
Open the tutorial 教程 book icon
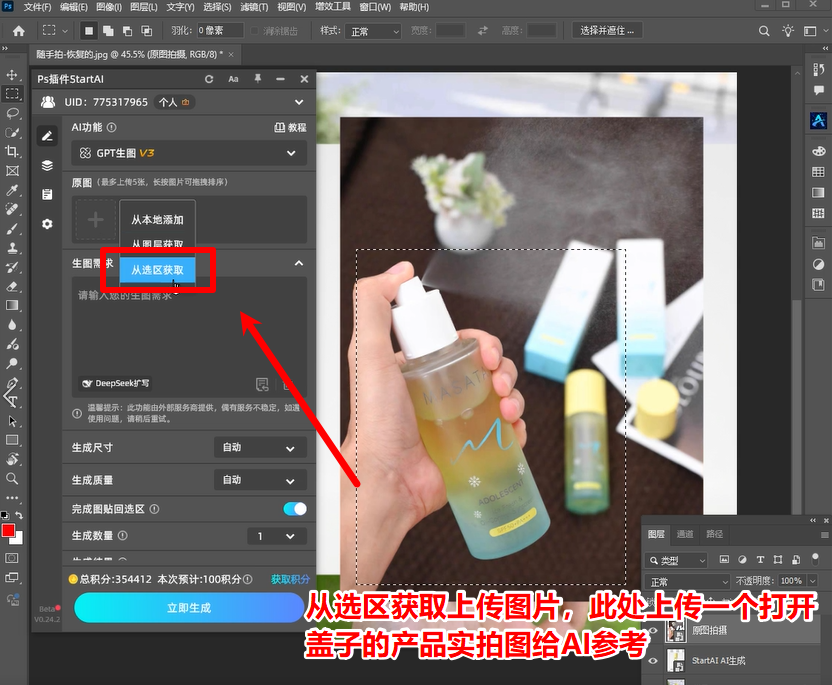tap(290, 127)
